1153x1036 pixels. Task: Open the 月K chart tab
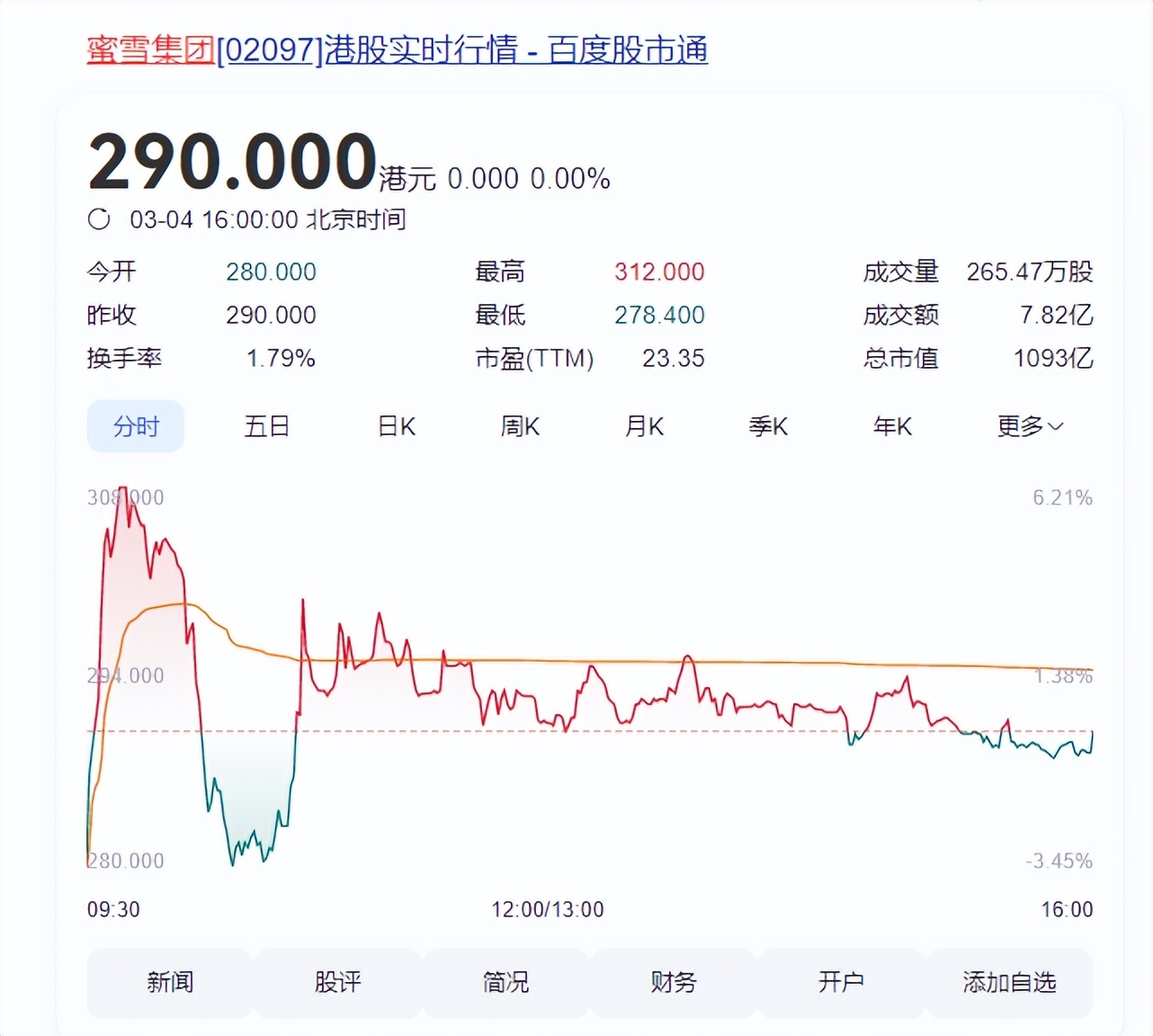pos(644,426)
